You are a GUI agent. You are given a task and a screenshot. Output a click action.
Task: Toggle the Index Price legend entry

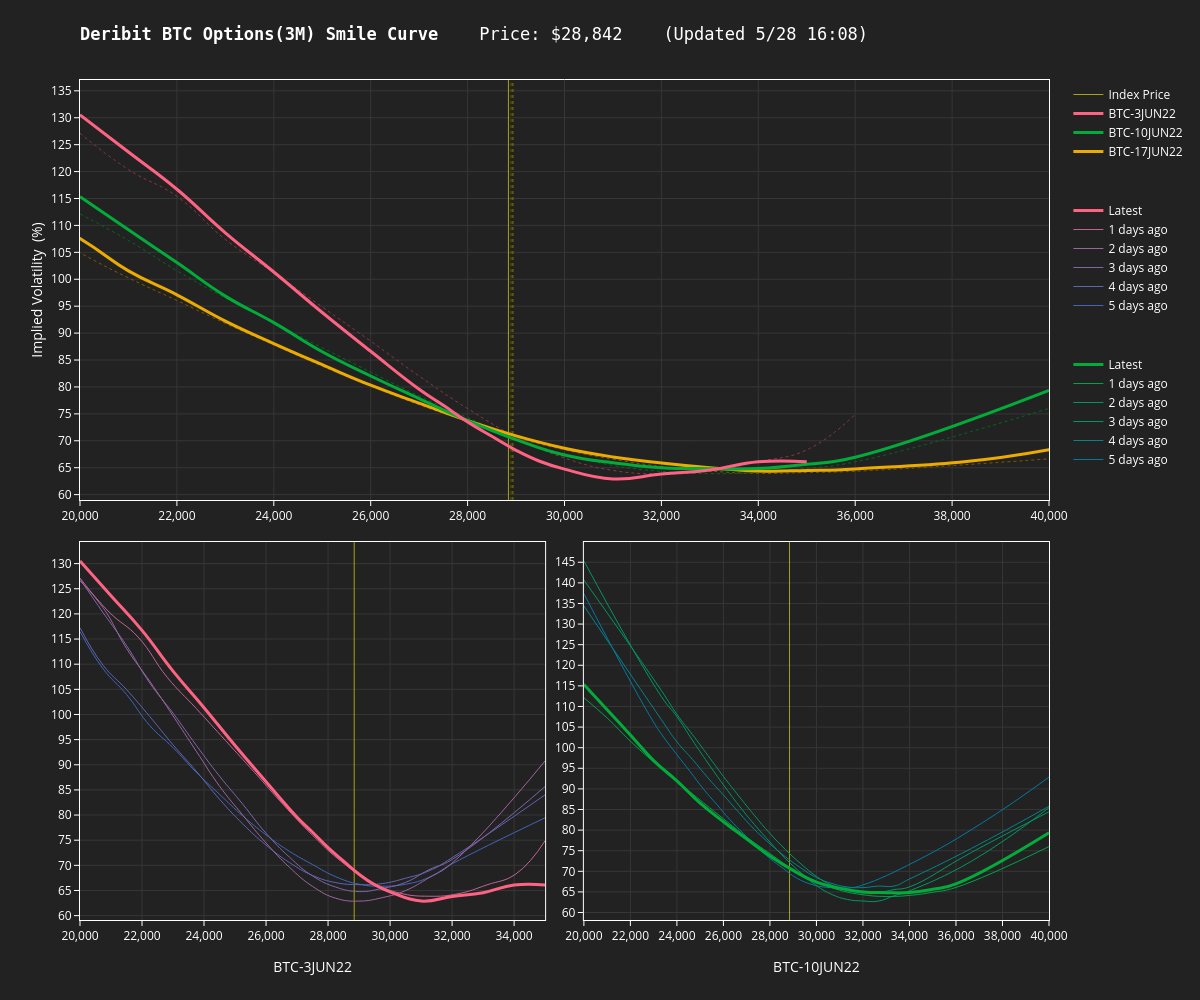point(1121,95)
